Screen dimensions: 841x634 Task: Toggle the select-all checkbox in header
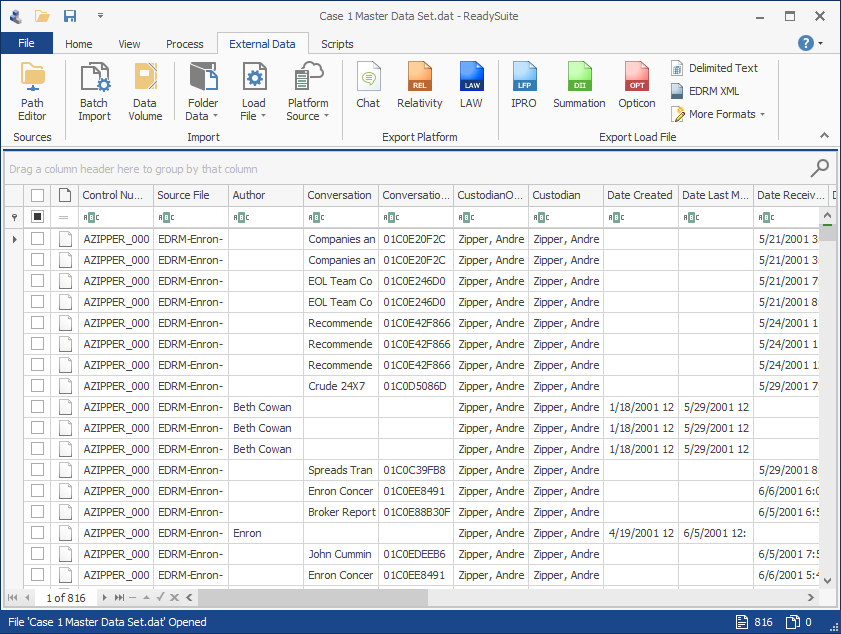tap(38, 195)
